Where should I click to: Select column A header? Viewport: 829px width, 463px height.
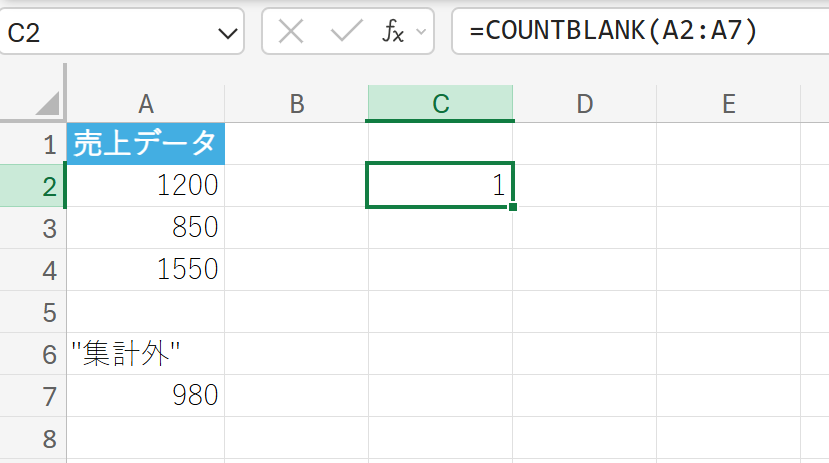pos(146,103)
